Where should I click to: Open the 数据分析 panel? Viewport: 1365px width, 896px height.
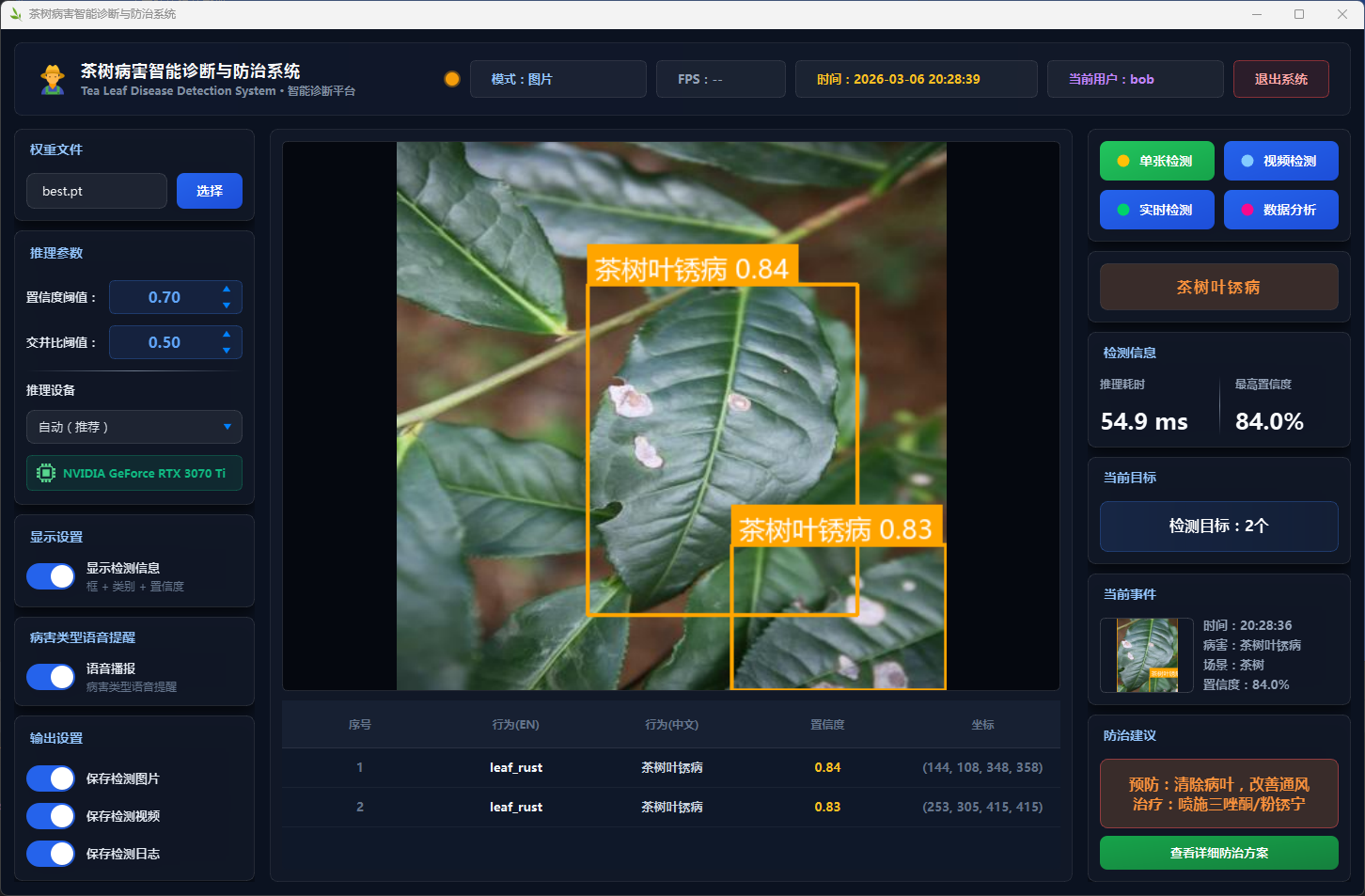point(1280,210)
